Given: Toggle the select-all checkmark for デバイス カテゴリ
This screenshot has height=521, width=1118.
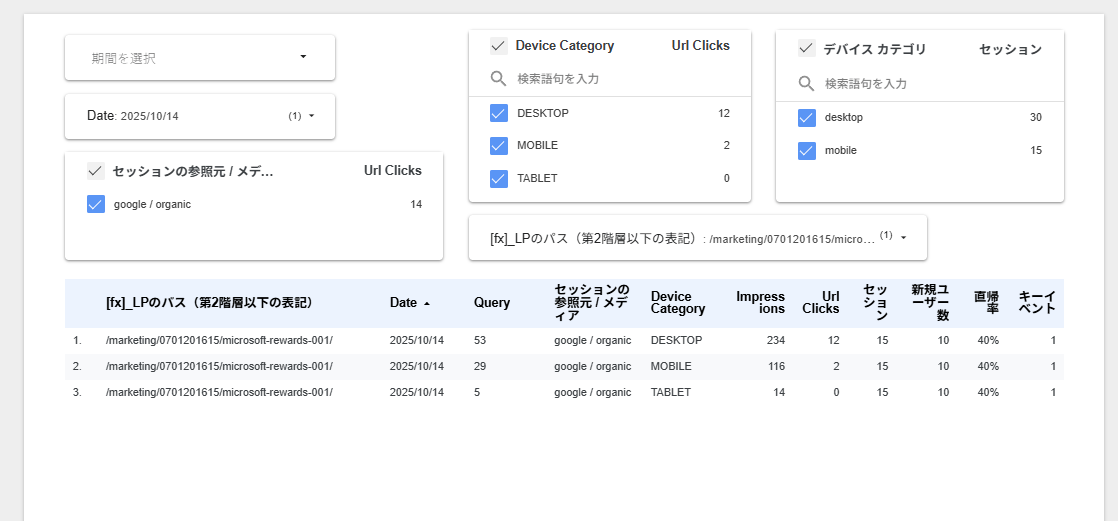Looking at the screenshot, I should tap(806, 49).
